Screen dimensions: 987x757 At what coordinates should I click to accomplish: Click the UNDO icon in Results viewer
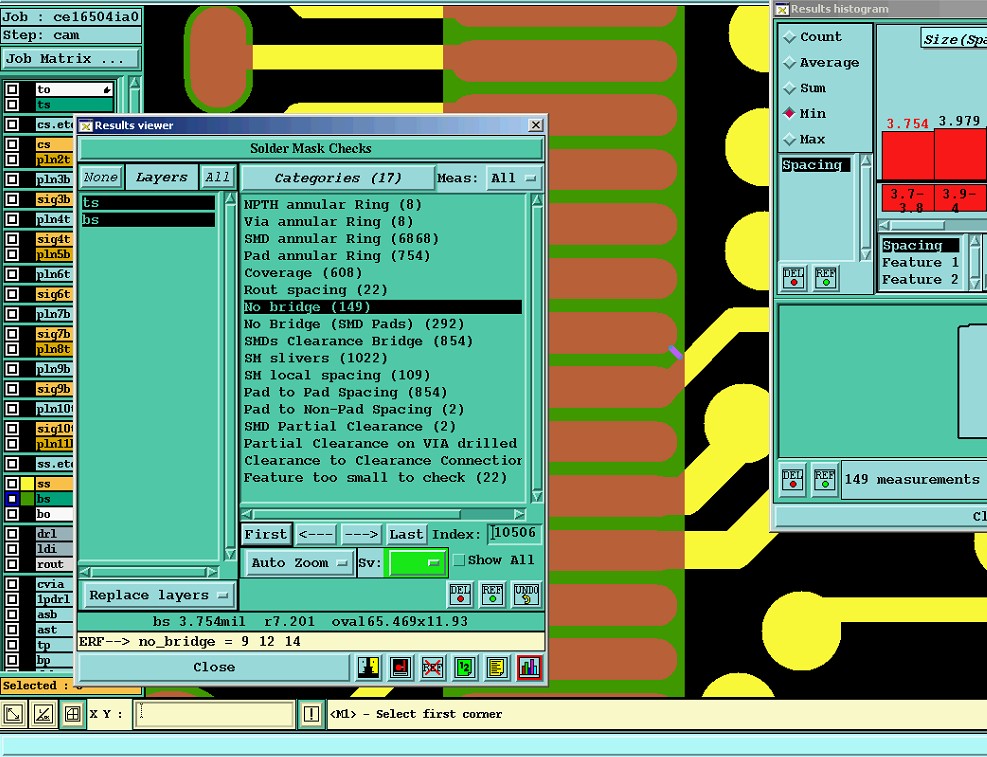pyautogui.click(x=526, y=595)
